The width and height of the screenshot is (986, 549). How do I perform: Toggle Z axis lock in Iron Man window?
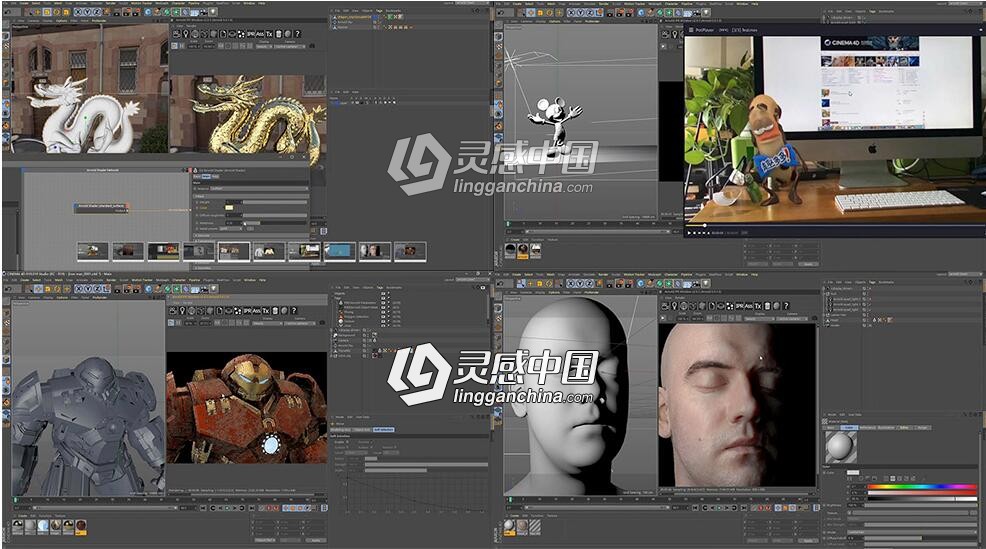click(97, 289)
